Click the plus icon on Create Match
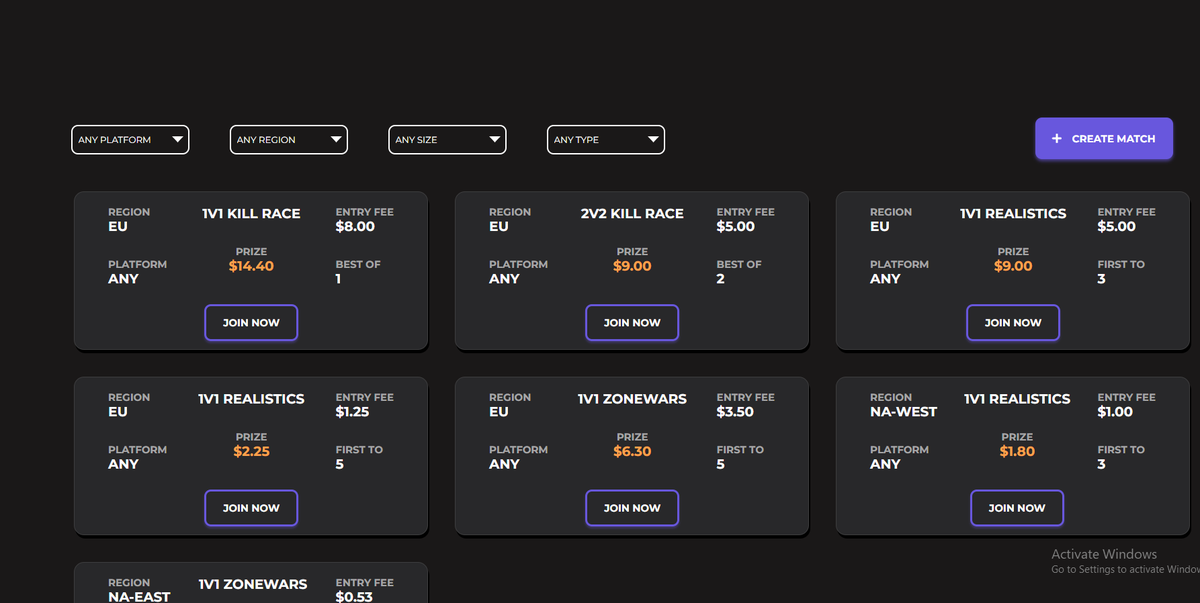 pyautogui.click(x=1057, y=139)
